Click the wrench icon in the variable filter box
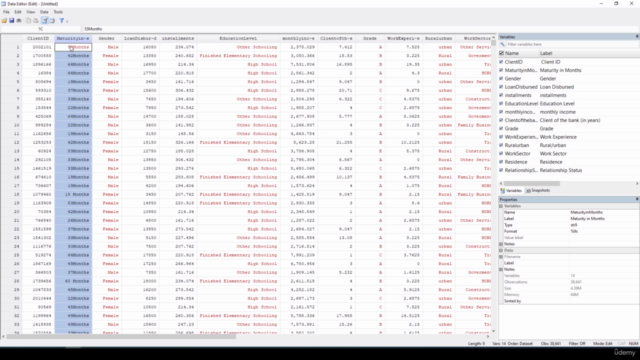 coord(502,44)
